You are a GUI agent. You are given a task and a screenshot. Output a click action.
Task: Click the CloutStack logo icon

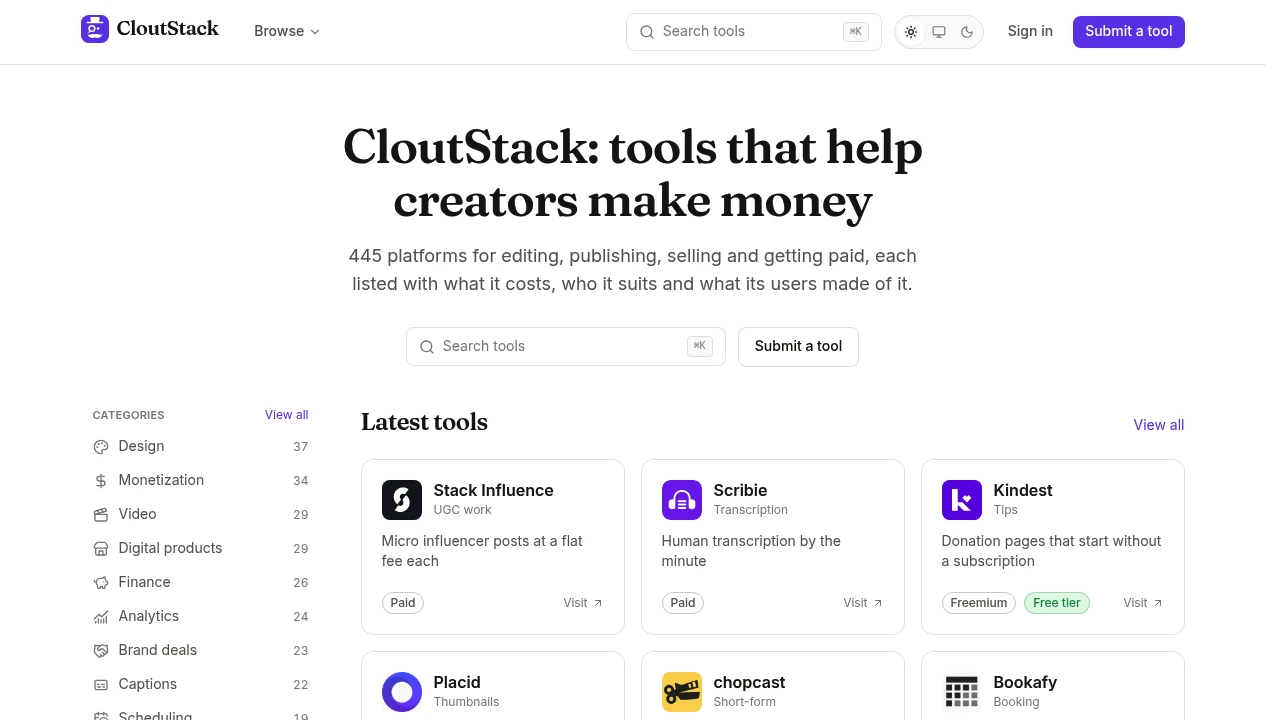(x=95, y=29)
